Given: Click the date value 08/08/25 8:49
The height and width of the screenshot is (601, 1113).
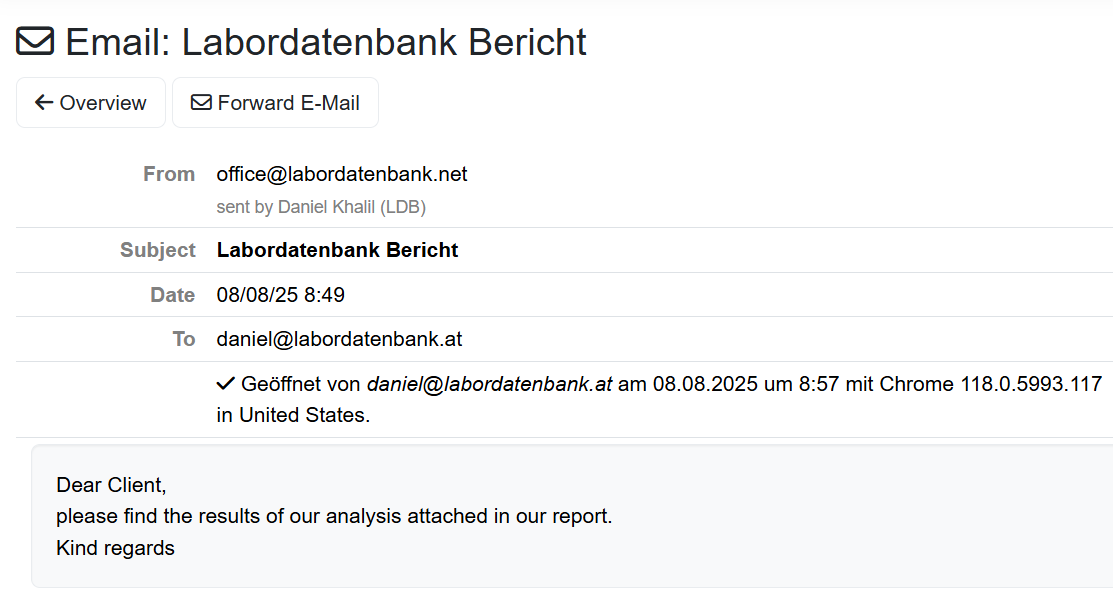Looking at the screenshot, I should pos(280,294).
